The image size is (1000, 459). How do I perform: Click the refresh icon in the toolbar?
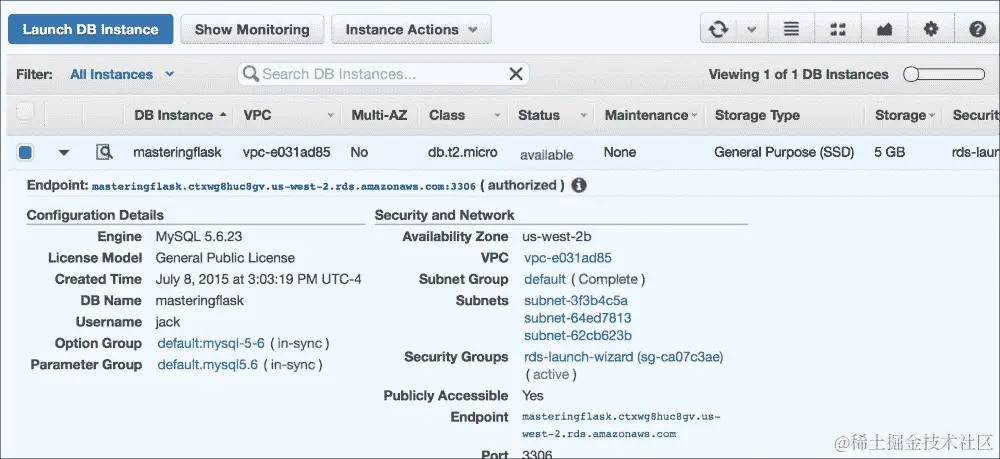click(x=718, y=30)
